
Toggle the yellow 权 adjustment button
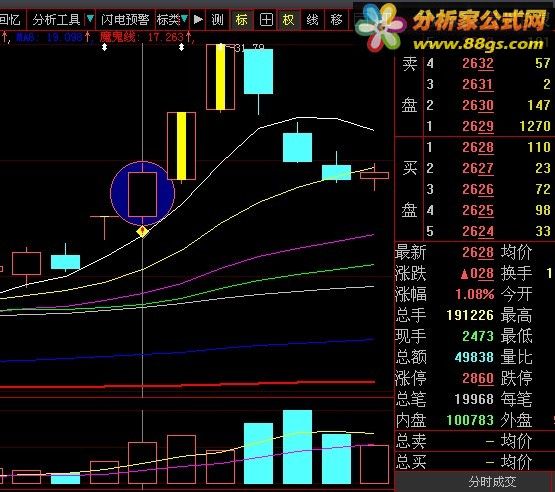click(x=288, y=19)
